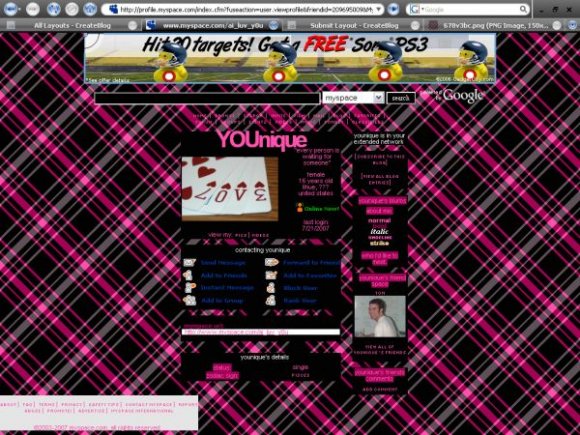This screenshot has width=580, height=435.
Task: Open the view all blog entries link
Action: pos(380,179)
